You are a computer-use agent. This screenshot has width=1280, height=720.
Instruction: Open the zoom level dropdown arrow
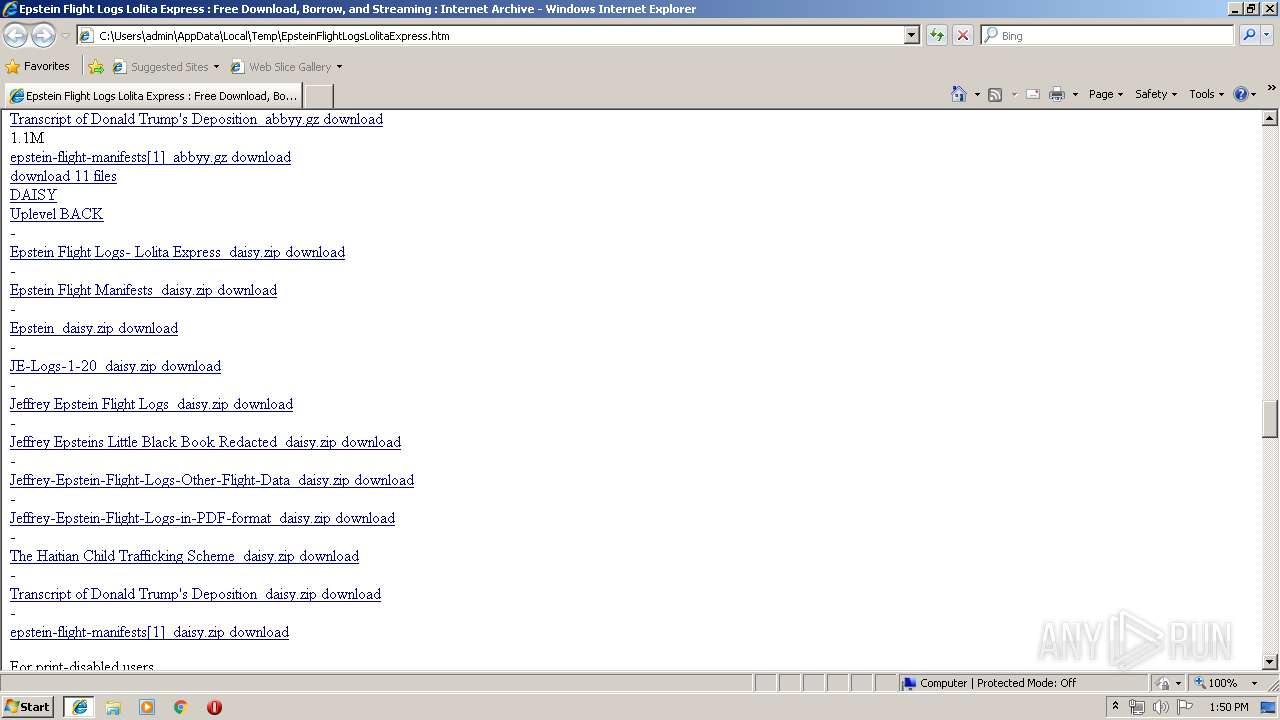click(x=1254, y=683)
